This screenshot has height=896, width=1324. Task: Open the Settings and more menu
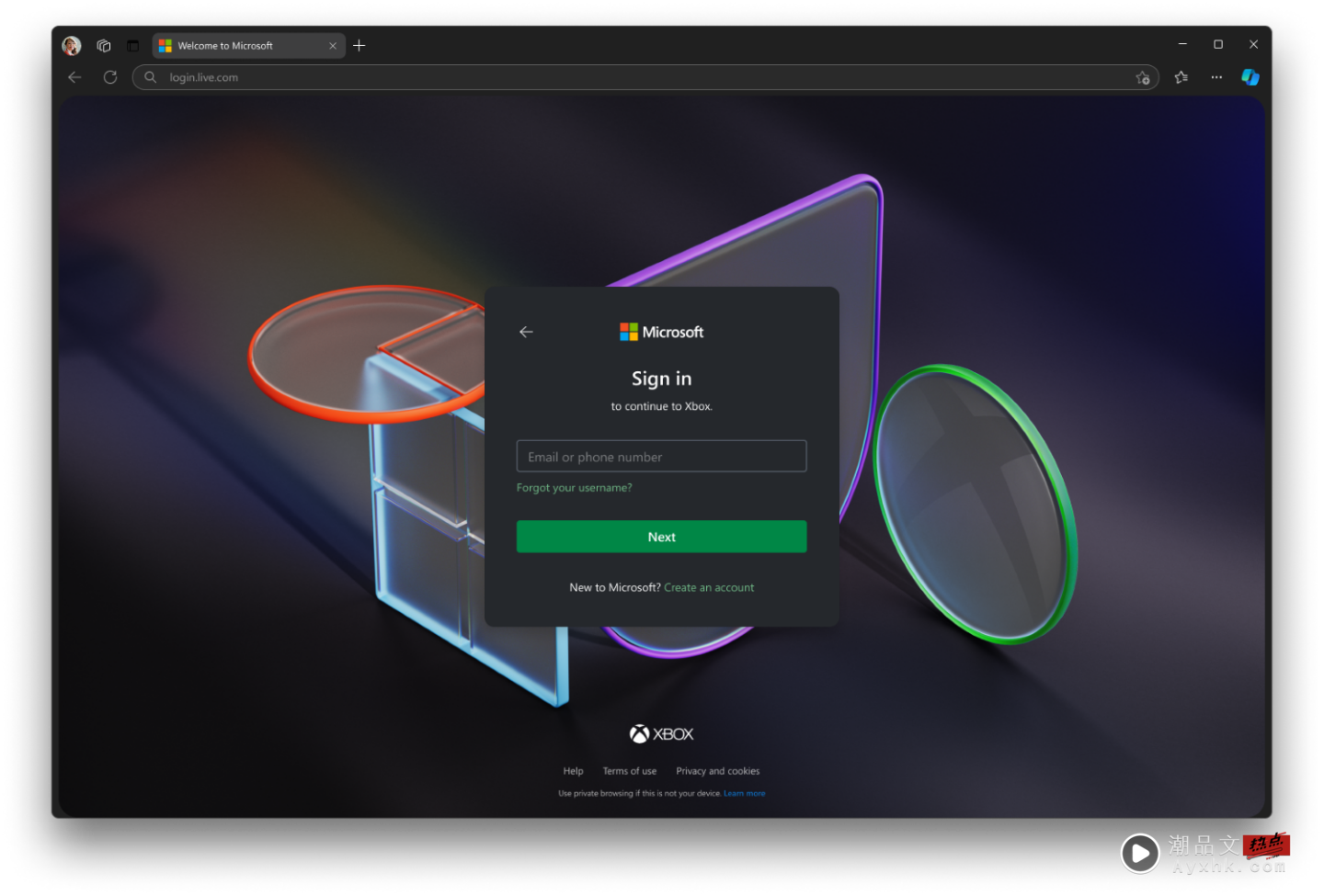pos(1216,77)
